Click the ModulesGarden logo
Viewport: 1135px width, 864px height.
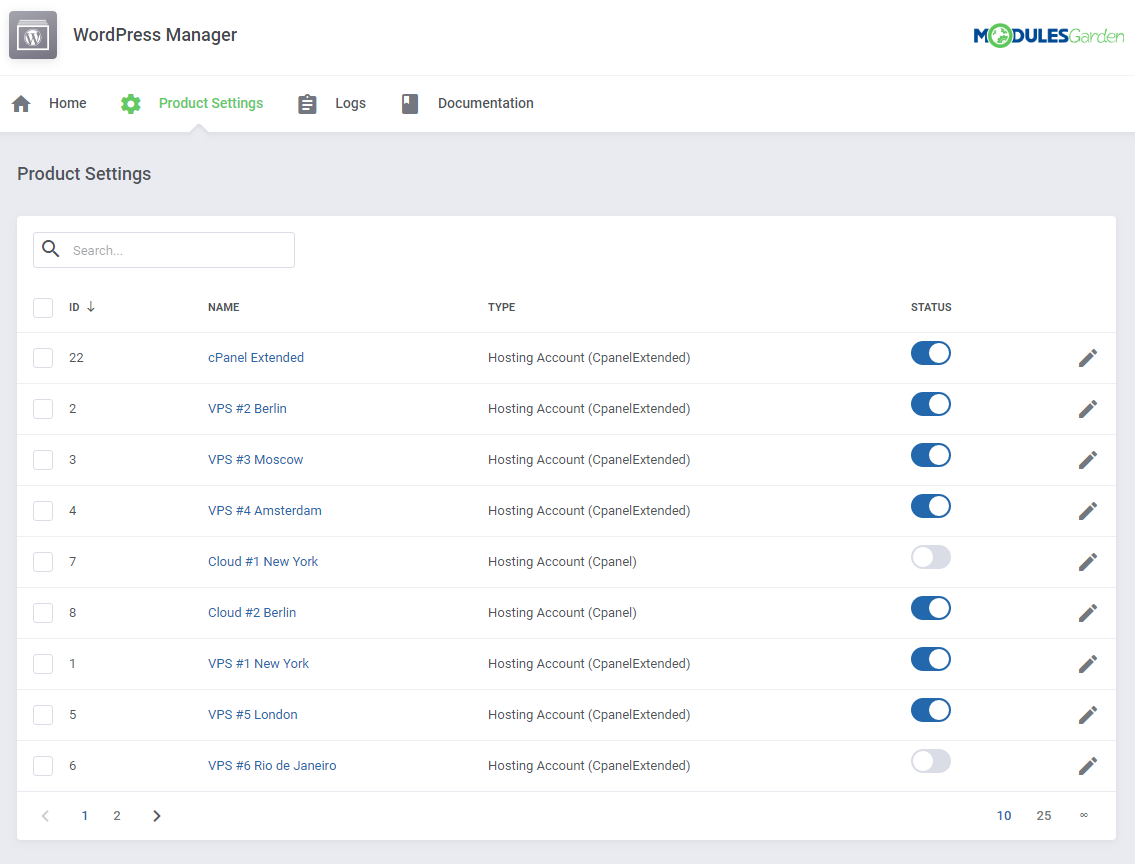click(x=1048, y=35)
